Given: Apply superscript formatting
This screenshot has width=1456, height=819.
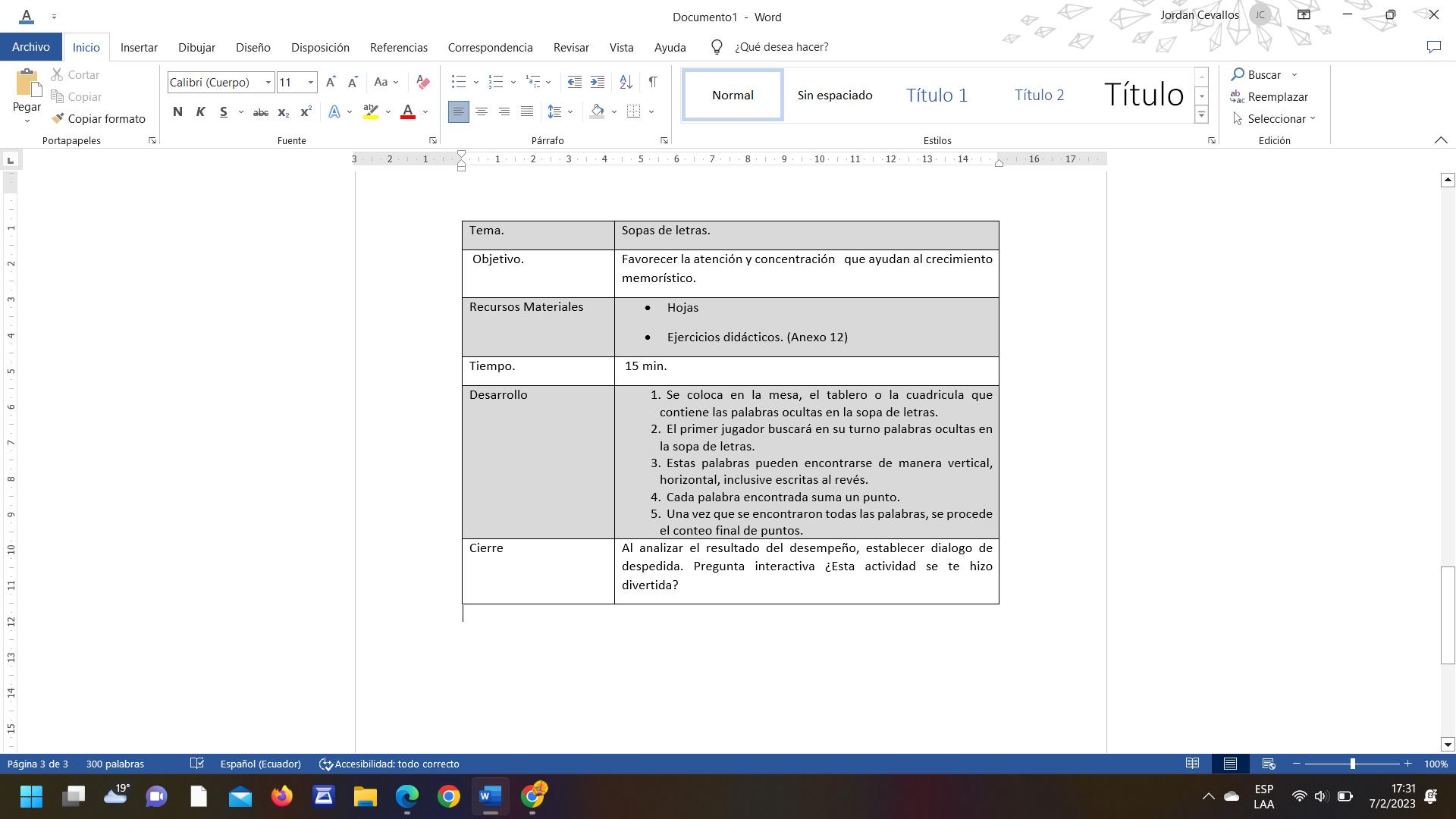Looking at the screenshot, I should coord(306,112).
